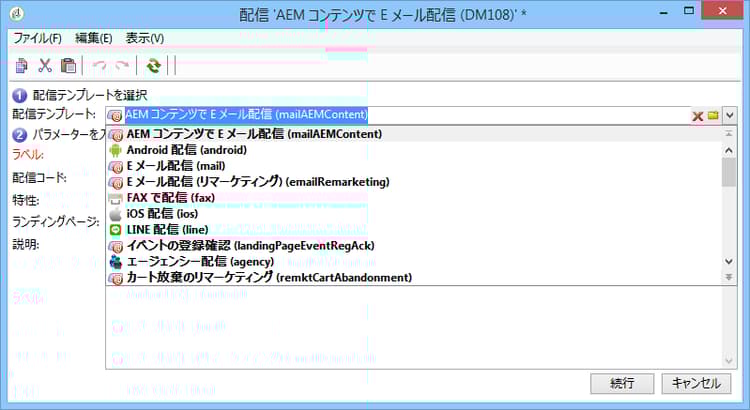
Task: Maximize the 配信 window
Action: 689,11
